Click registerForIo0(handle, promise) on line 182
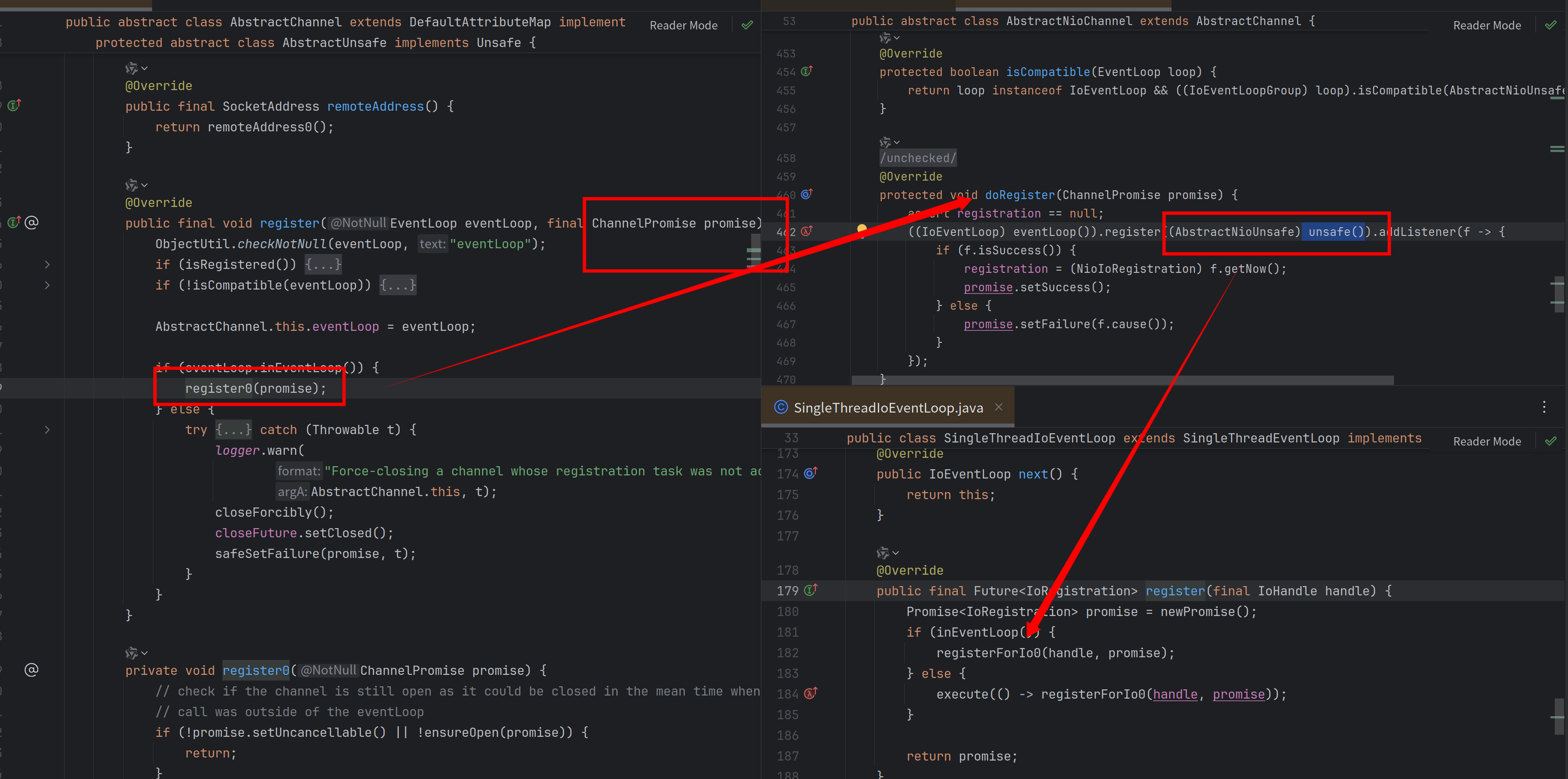 (1055, 653)
